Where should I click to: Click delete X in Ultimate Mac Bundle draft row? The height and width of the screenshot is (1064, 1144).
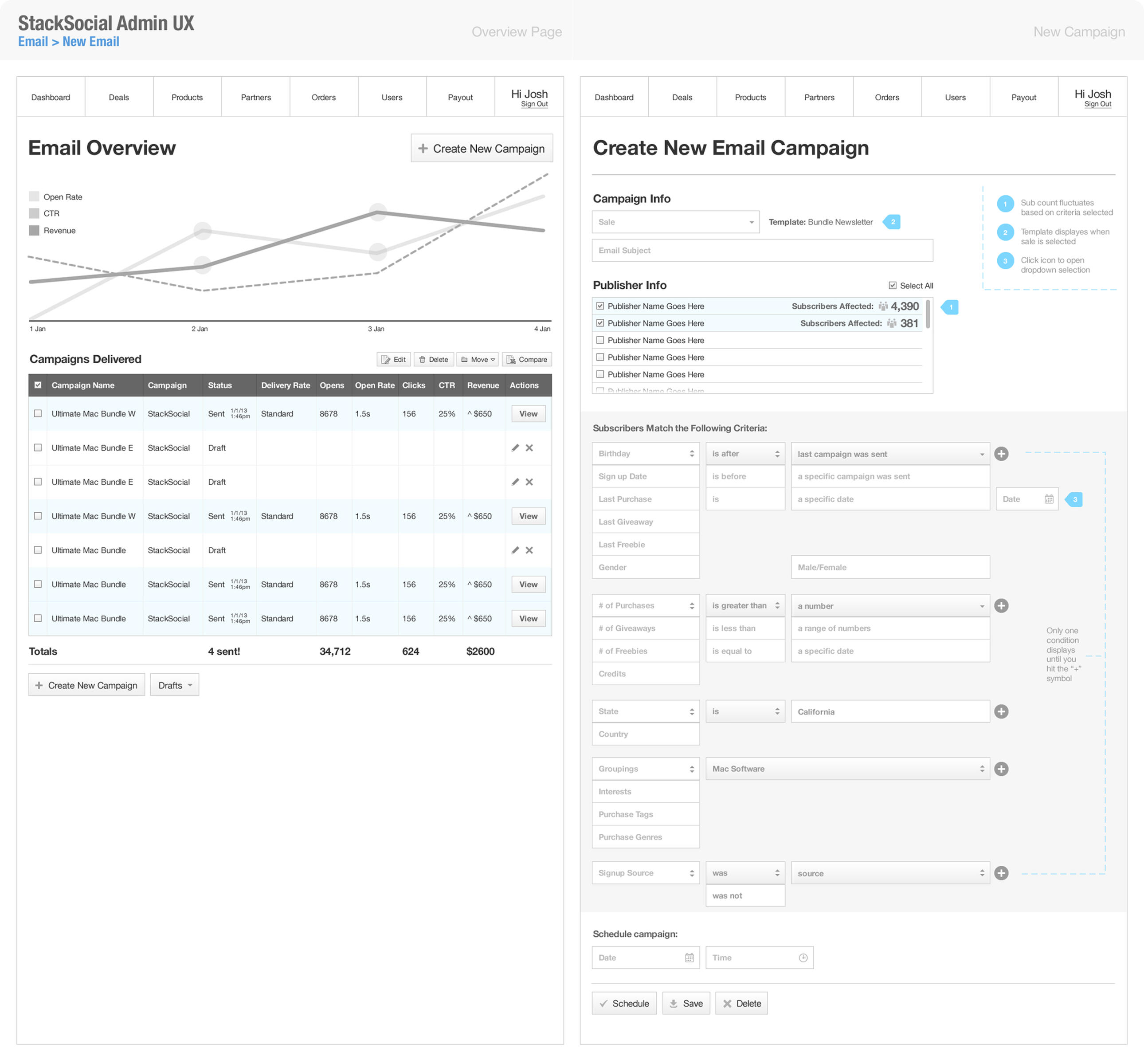coord(529,550)
